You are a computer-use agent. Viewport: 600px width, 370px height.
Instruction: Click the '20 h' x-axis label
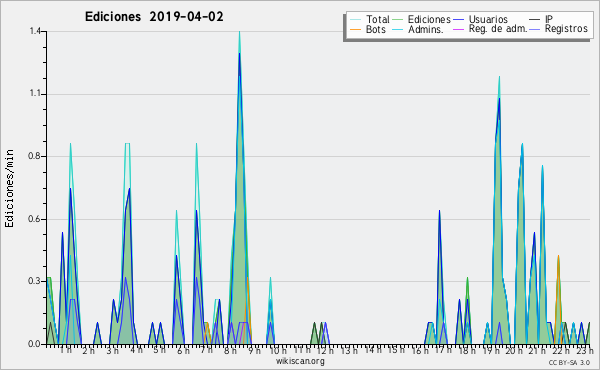click(514, 350)
